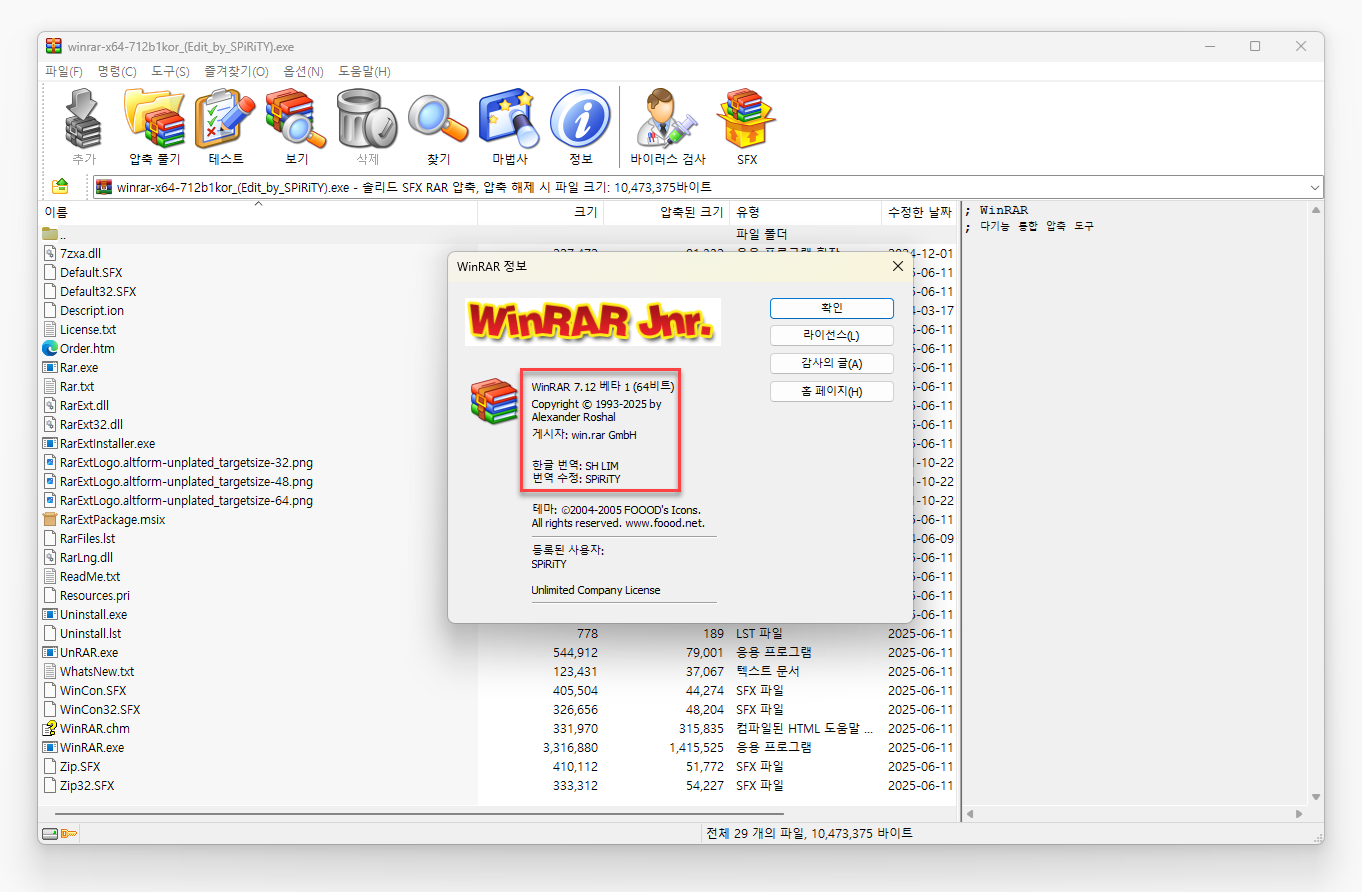Close the WinRAR 정보 dialog
1362x892 pixels.
pos(897,266)
